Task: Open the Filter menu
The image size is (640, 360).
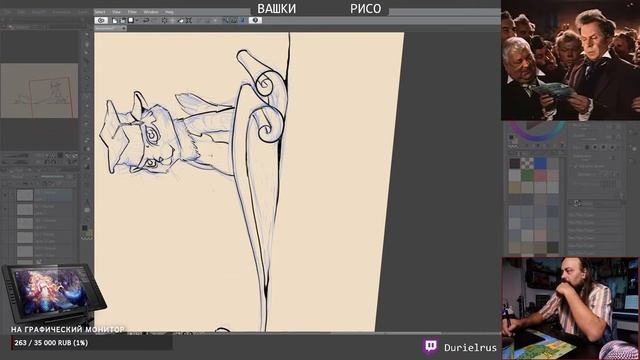Action: tap(132, 12)
